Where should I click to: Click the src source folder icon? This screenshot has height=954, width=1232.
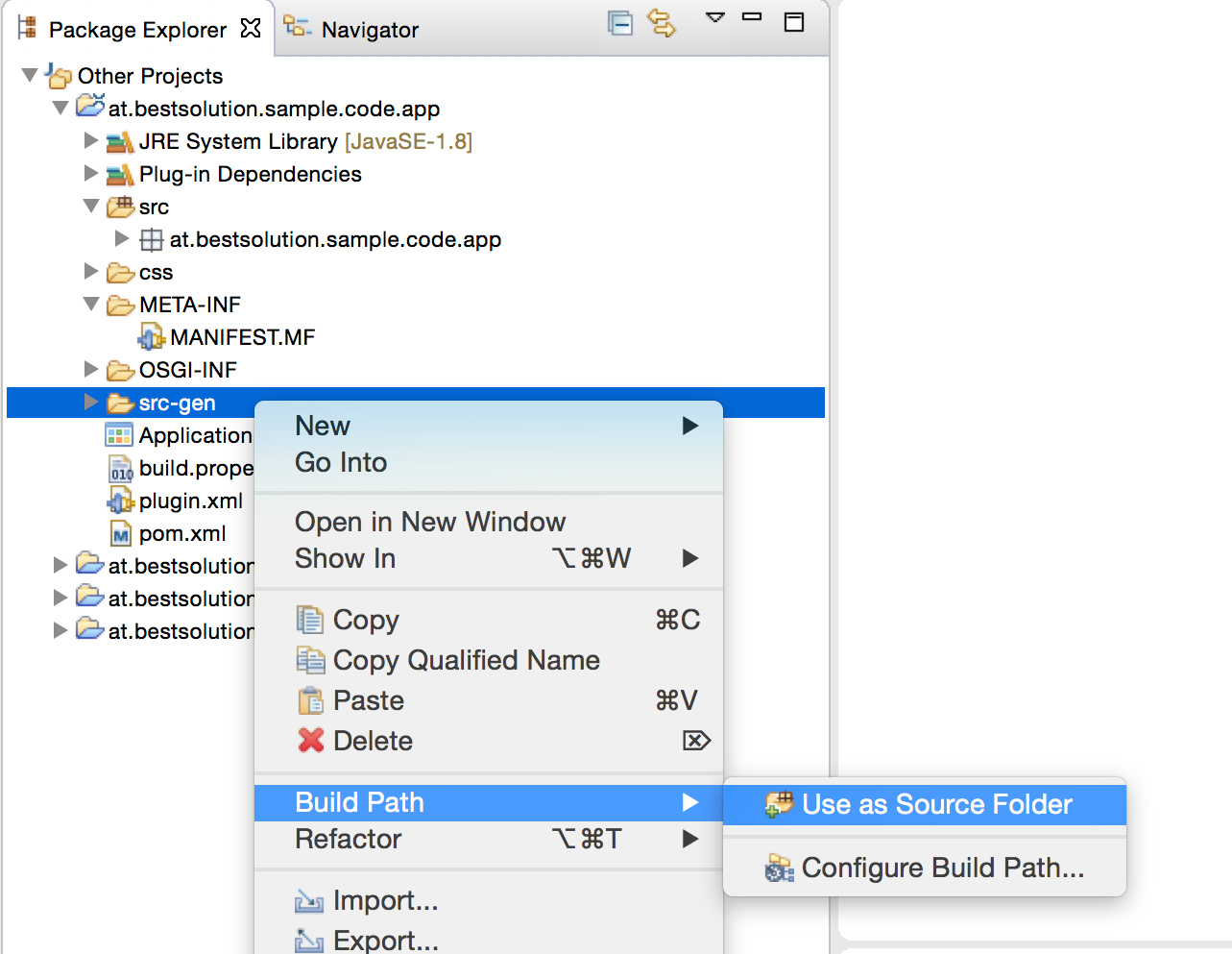click(x=120, y=207)
